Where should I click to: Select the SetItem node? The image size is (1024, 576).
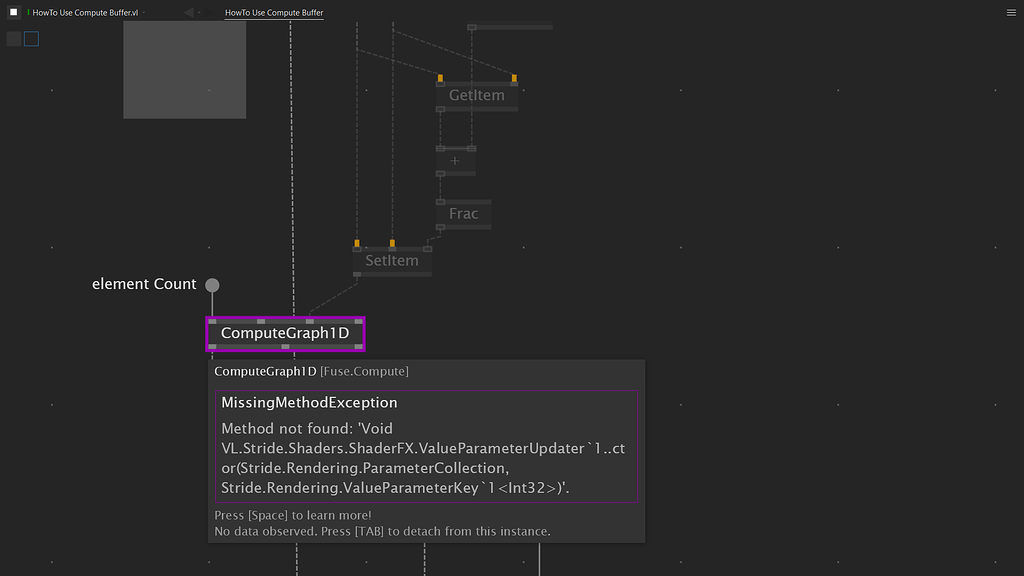point(392,261)
